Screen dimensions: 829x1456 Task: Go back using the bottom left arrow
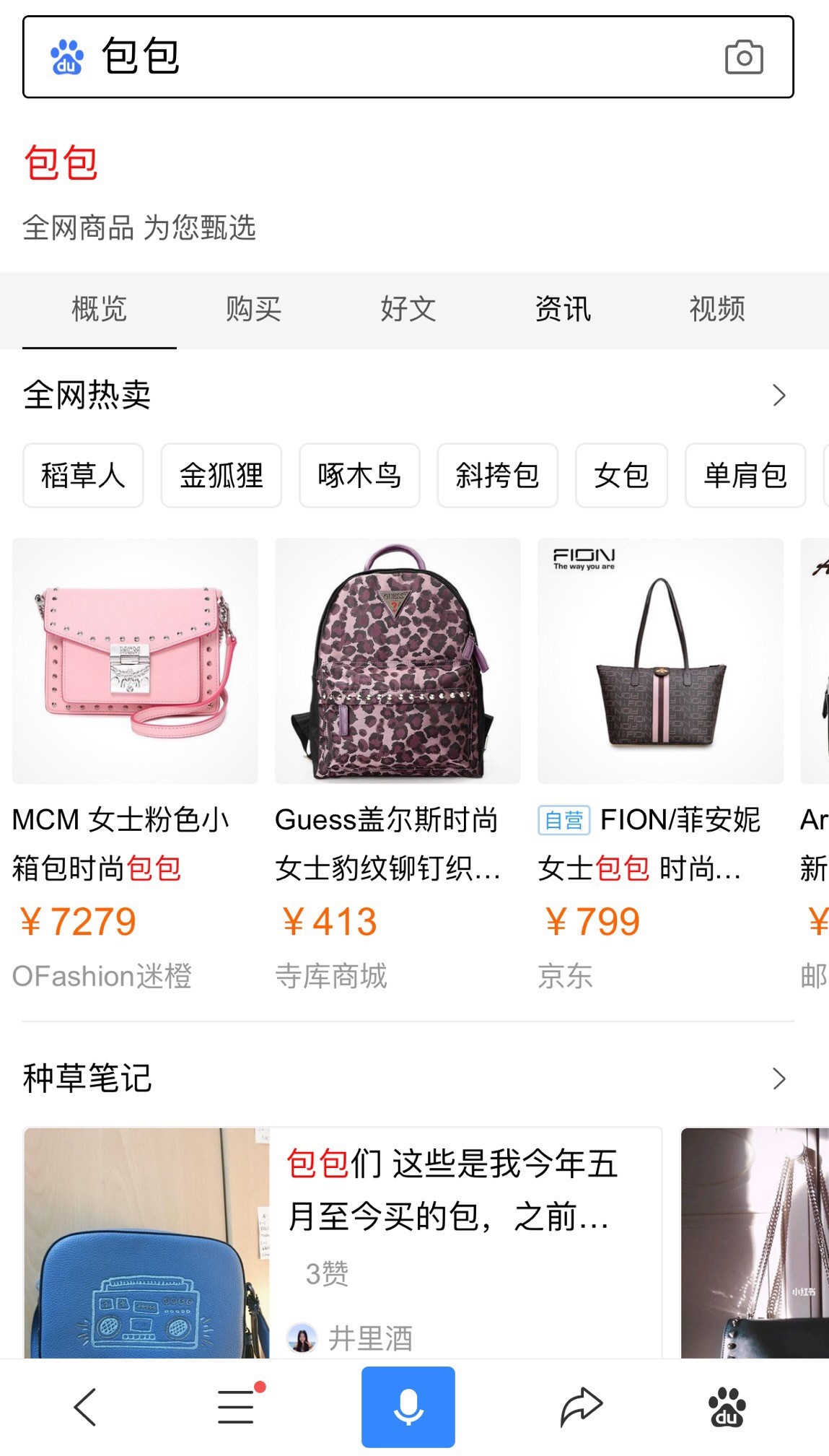click(x=85, y=1407)
